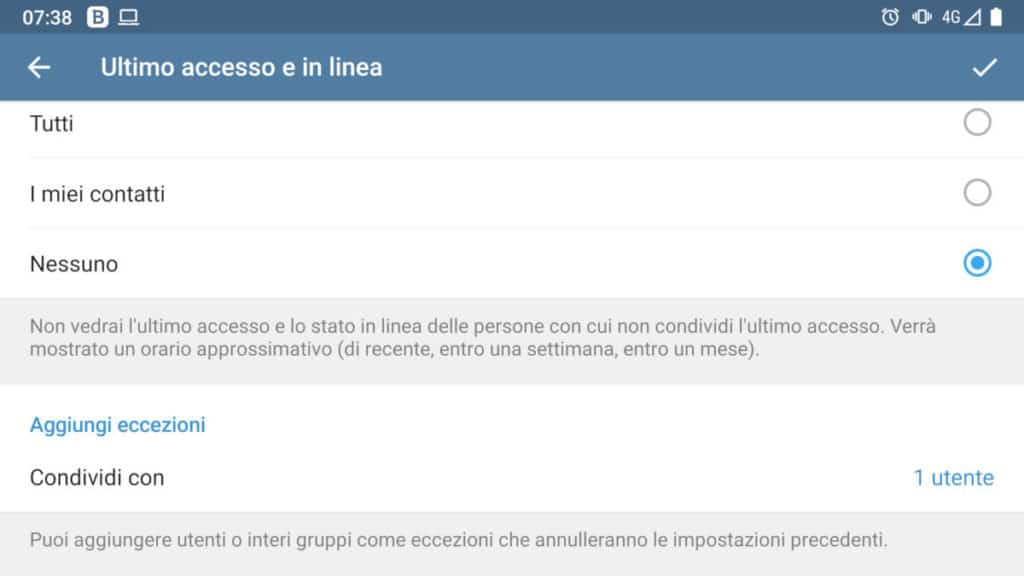Screen dimensions: 1024x576
Task: Tap the Aggiungi eccezioni header
Action: (117, 425)
